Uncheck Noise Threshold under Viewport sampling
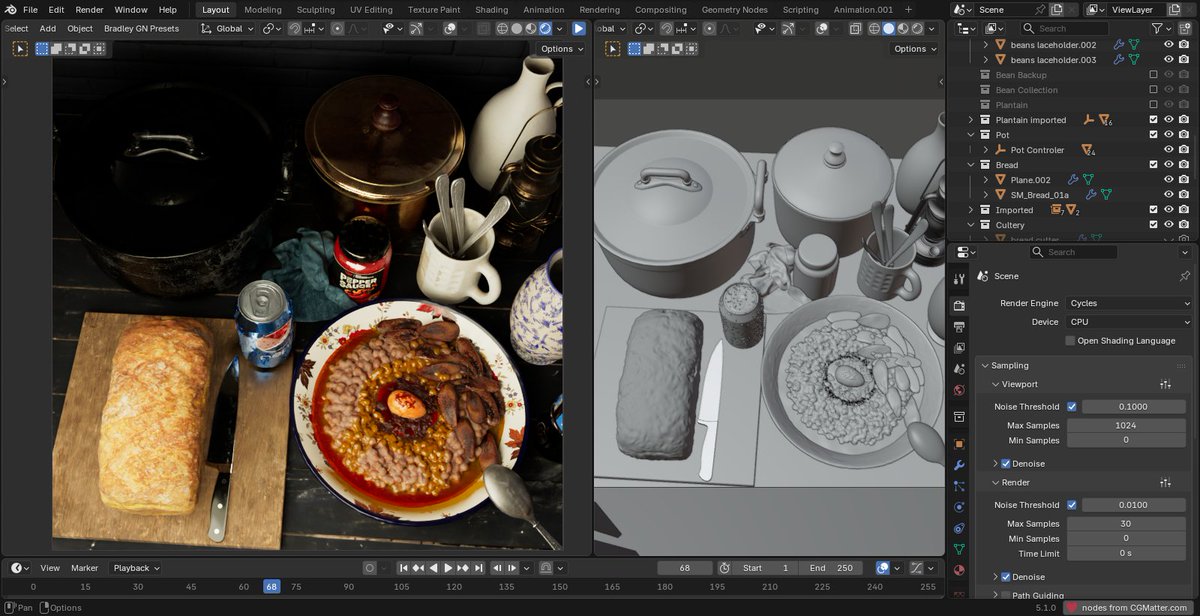Screen dimensions: 1200x616 coord(1072,406)
